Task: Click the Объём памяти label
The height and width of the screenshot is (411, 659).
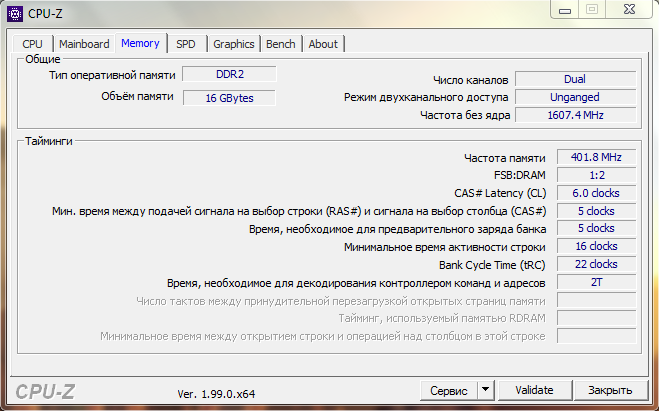Action: [137, 97]
